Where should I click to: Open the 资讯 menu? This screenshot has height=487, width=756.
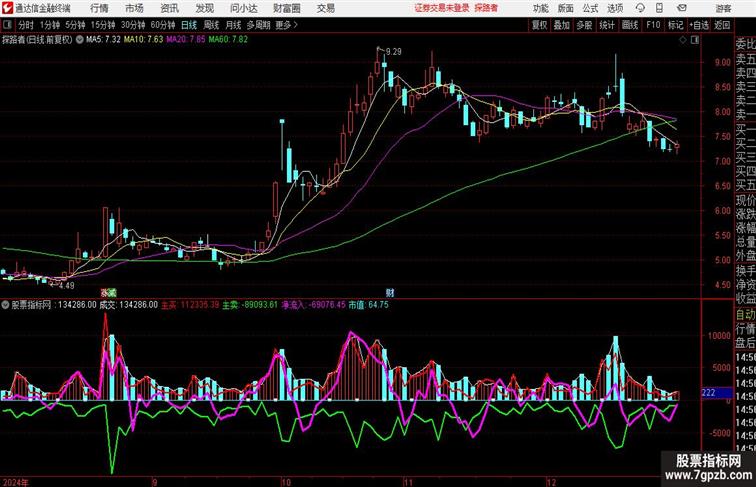click(x=169, y=8)
